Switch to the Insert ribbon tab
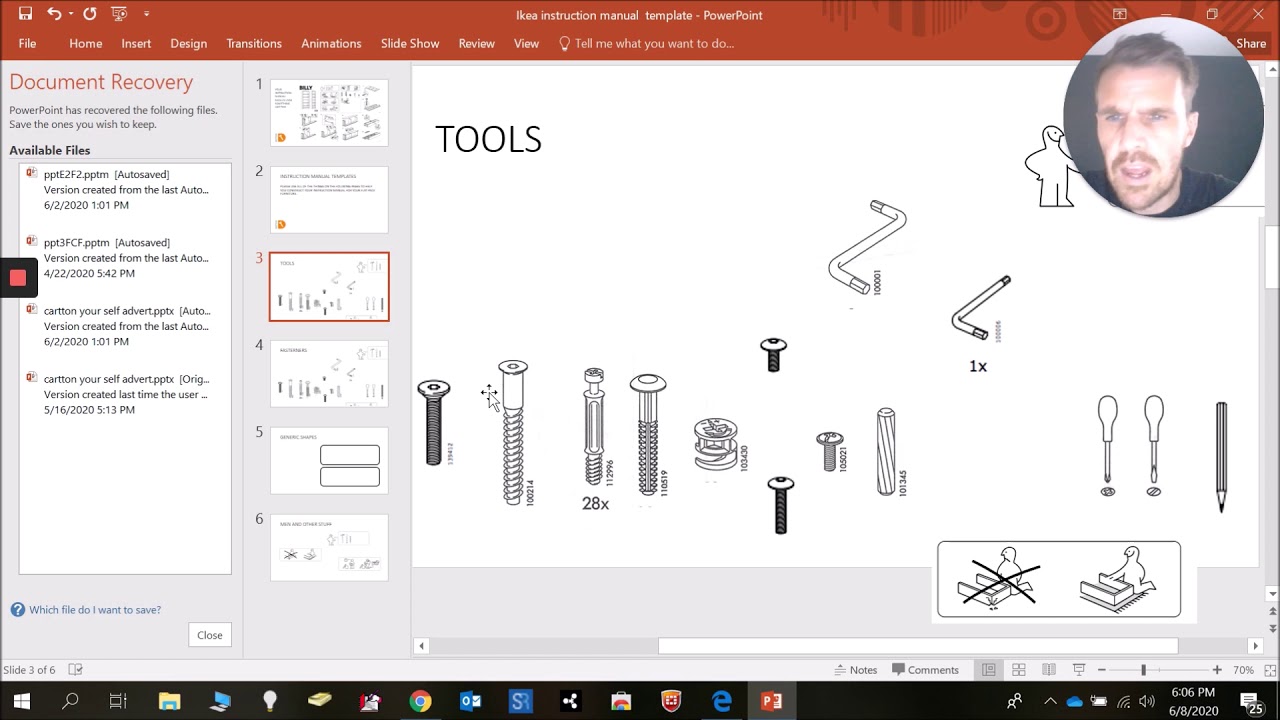This screenshot has width=1280, height=720. tap(136, 43)
